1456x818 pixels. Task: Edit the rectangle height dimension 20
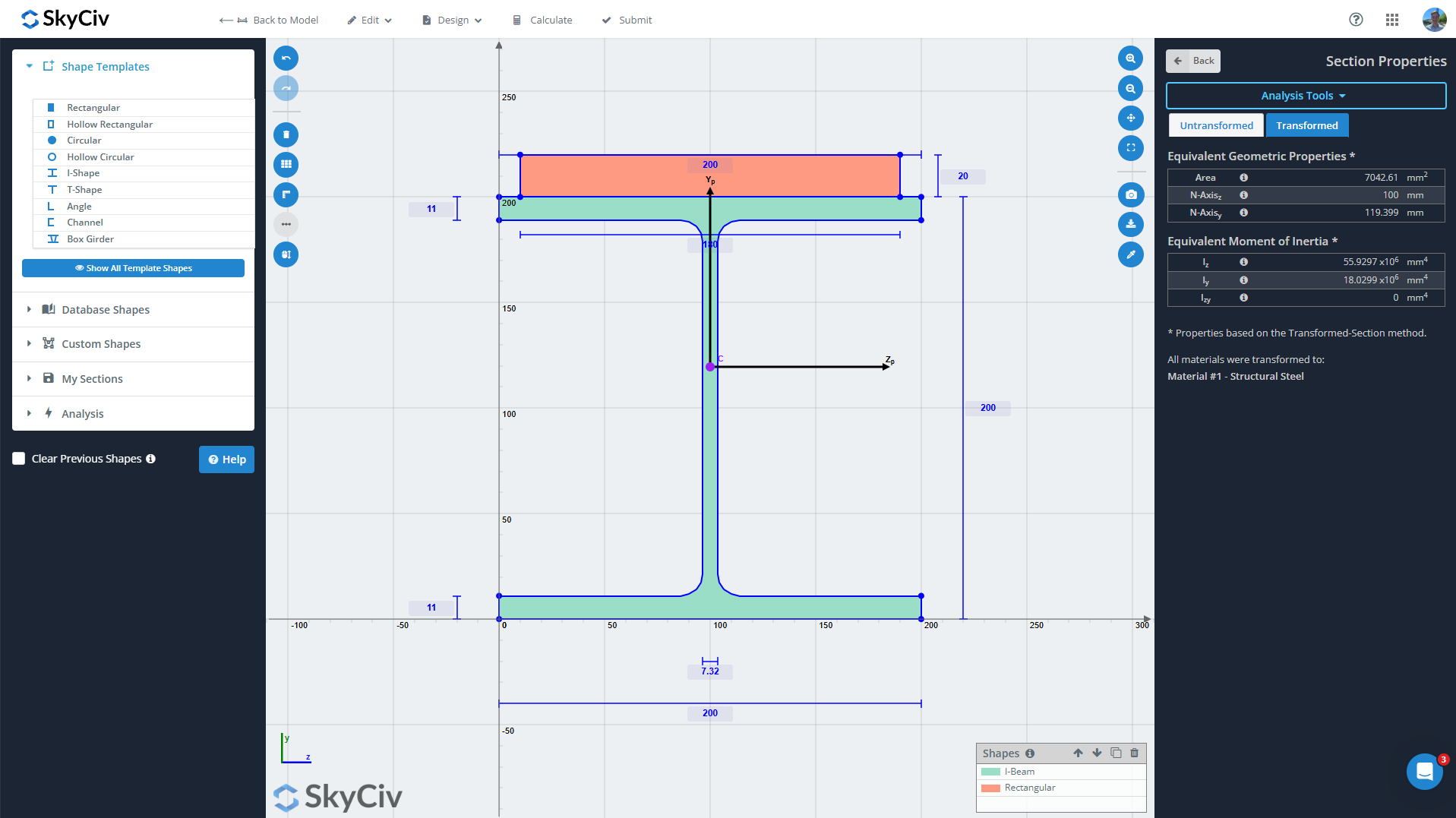pos(963,176)
